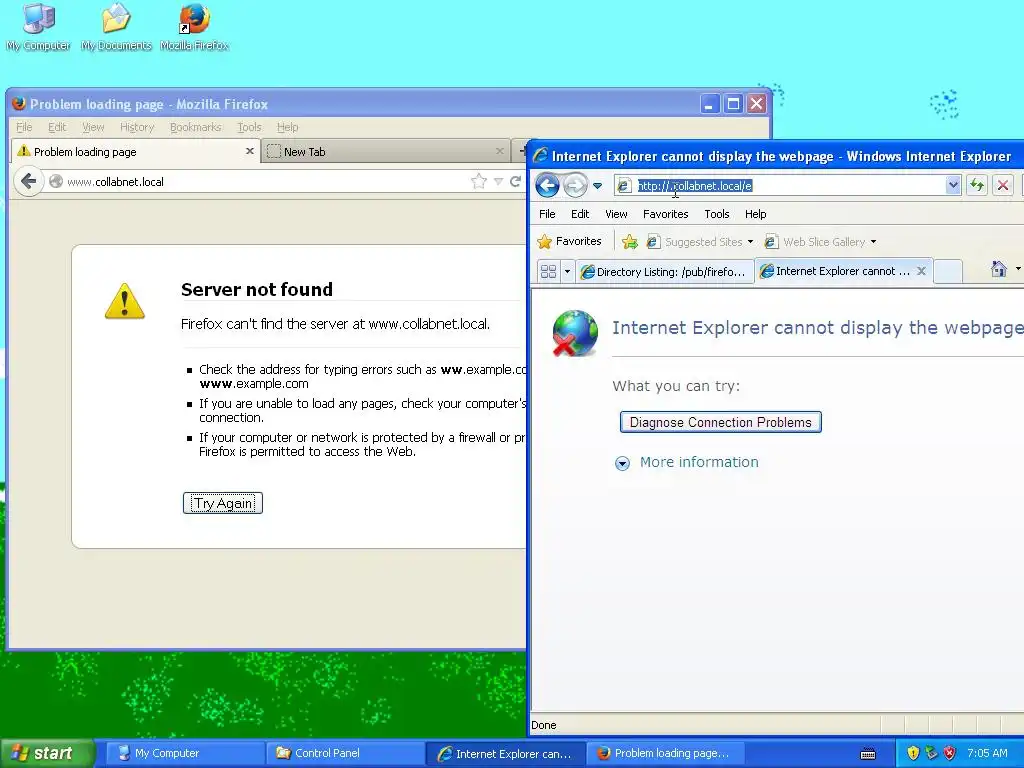The image size is (1024, 768).
Task: Click yellow security shield tray icon
Action: point(913,753)
